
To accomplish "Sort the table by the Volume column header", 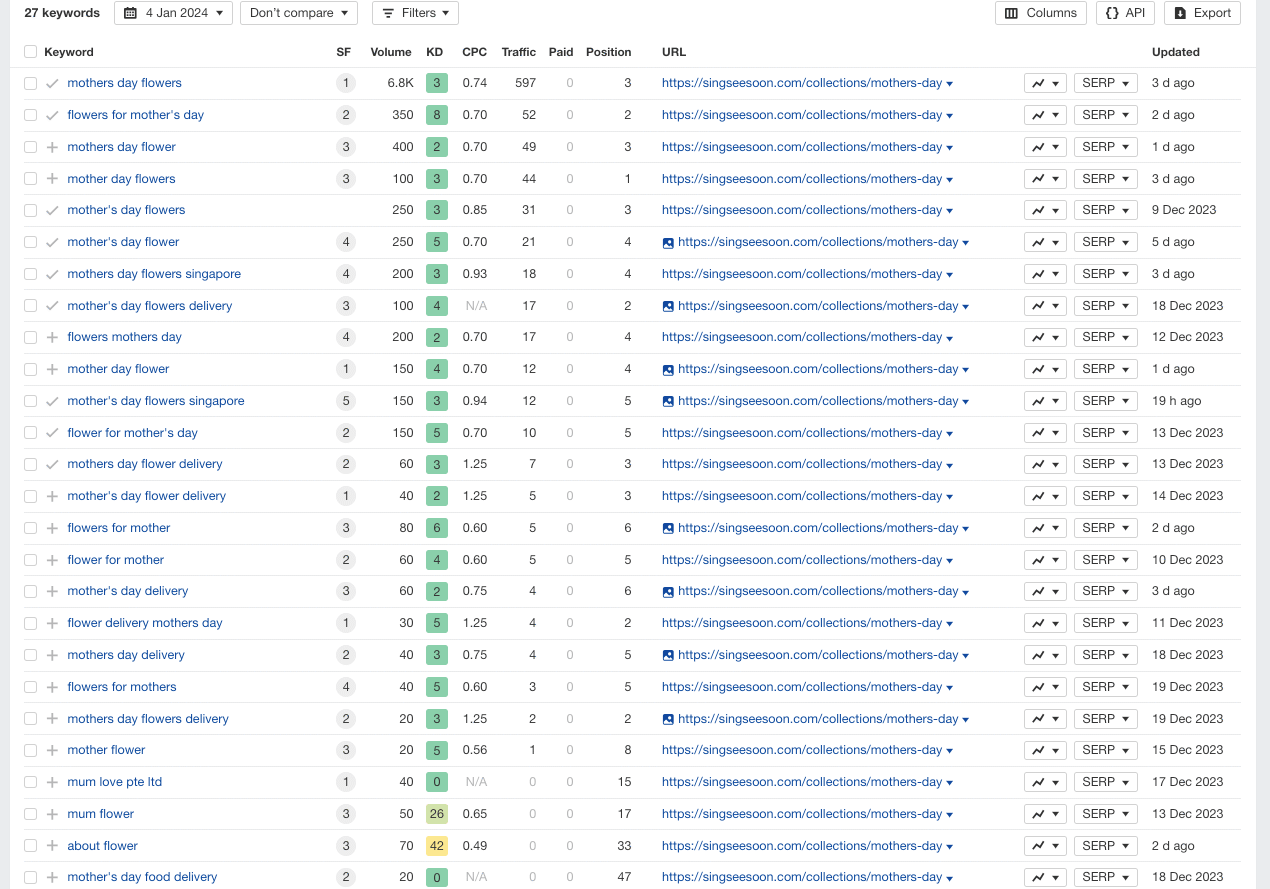I will coord(390,52).
